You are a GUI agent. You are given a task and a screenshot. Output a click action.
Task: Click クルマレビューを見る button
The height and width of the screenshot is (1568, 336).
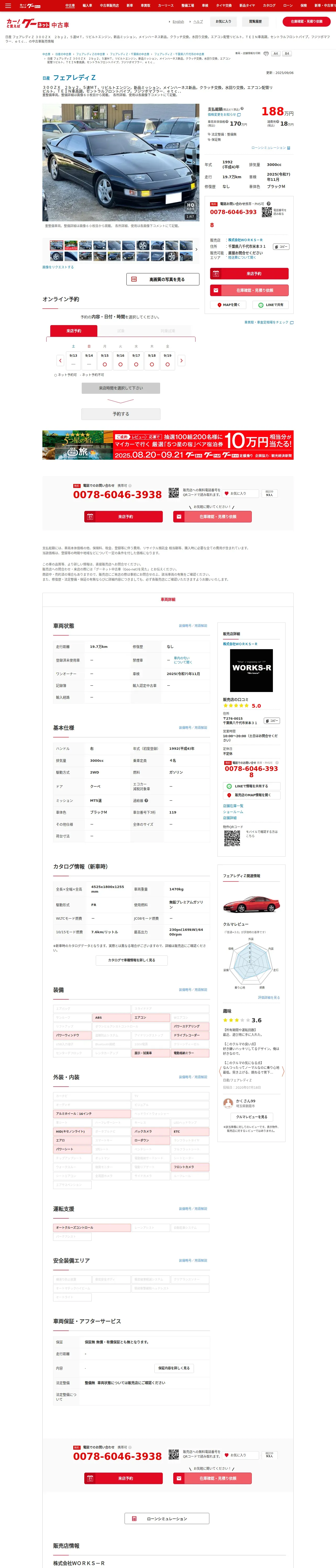coord(251,1117)
